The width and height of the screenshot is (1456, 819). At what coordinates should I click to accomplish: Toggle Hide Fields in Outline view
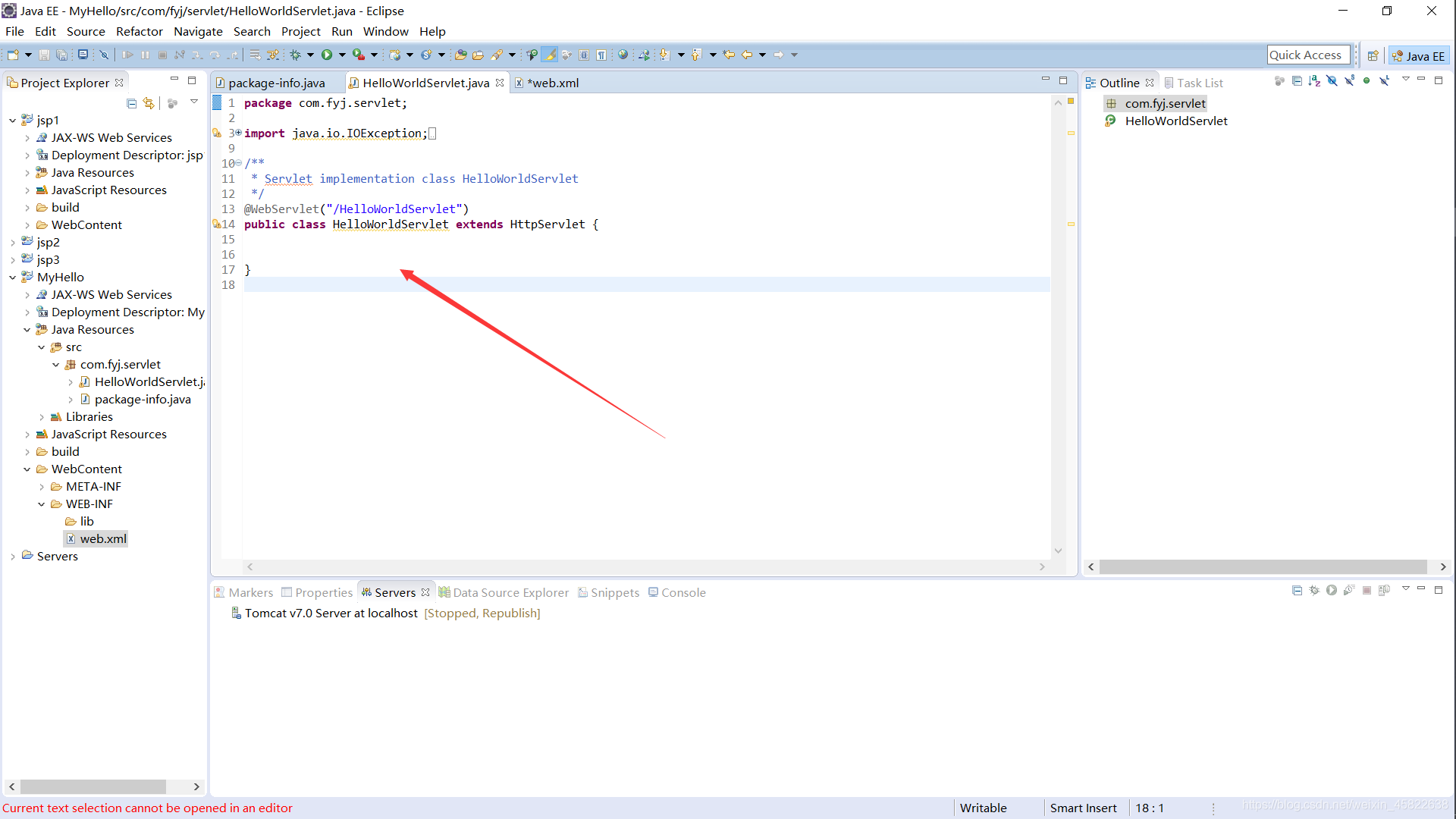[x=1332, y=80]
